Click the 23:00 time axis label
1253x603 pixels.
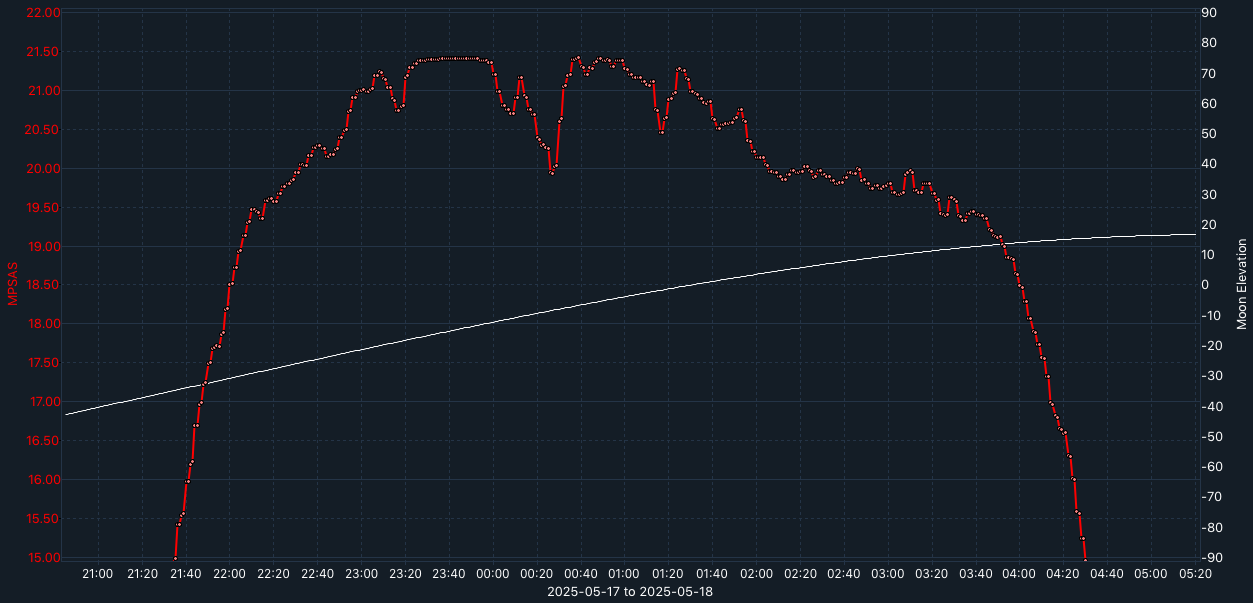362,574
